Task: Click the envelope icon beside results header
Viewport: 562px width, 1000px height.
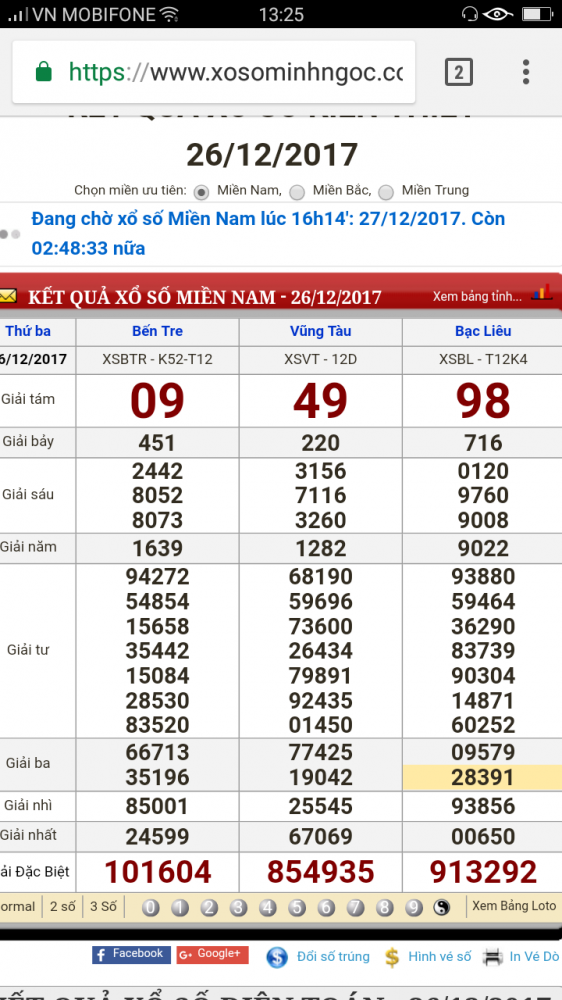Action: 8,296
